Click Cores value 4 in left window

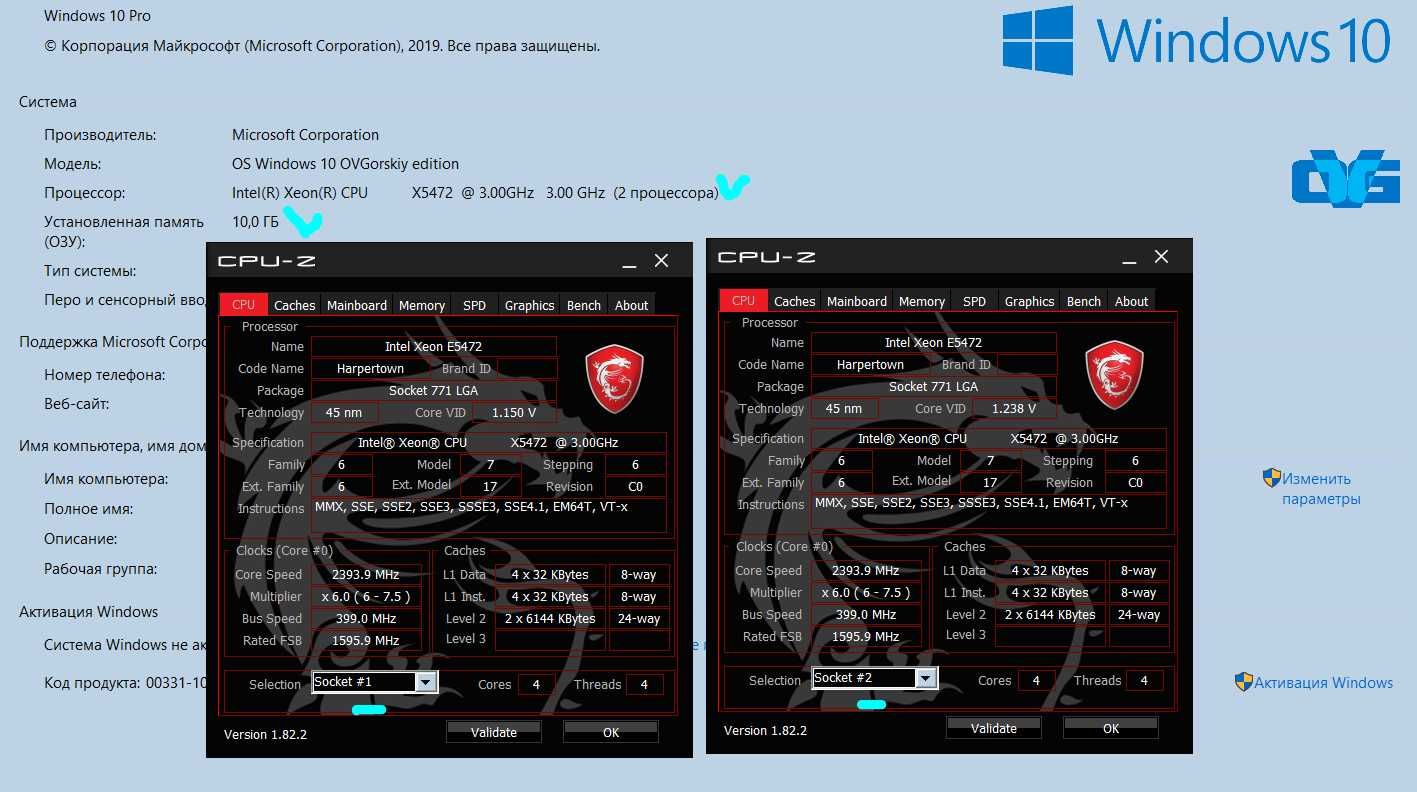click(536, 684)
